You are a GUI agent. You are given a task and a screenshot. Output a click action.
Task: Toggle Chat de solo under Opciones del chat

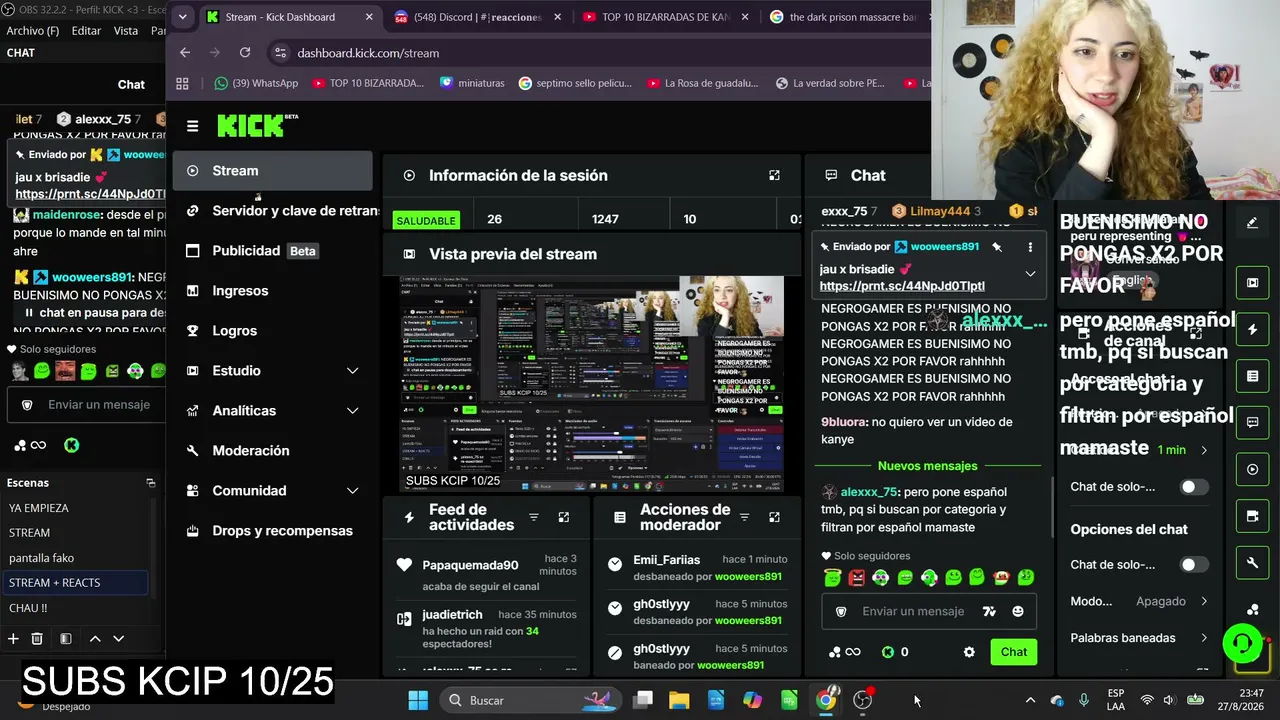pyautogui.click(x=1194, y=565)
